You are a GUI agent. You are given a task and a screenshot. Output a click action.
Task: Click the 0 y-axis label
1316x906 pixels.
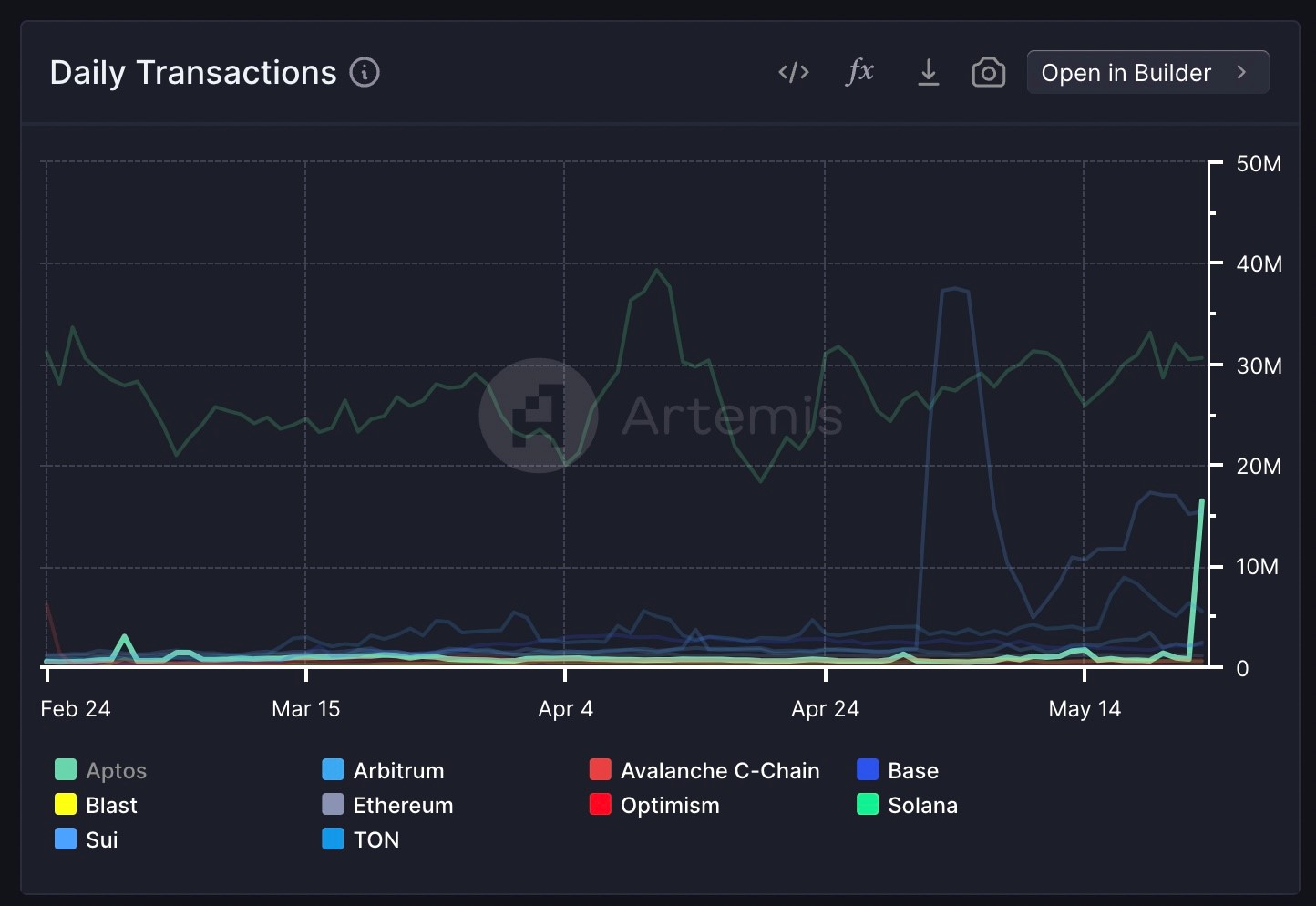1242,669
